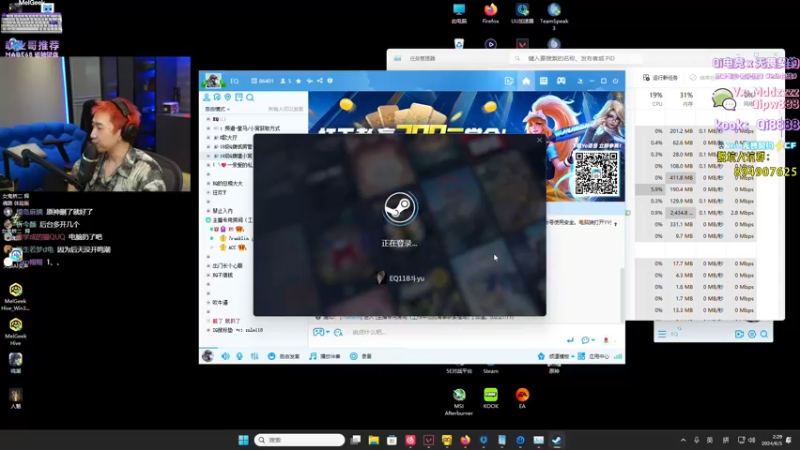This screenshot has width=800, height=450.
Task: Select the ACC user in the channel list
Action: pos(233,247)
